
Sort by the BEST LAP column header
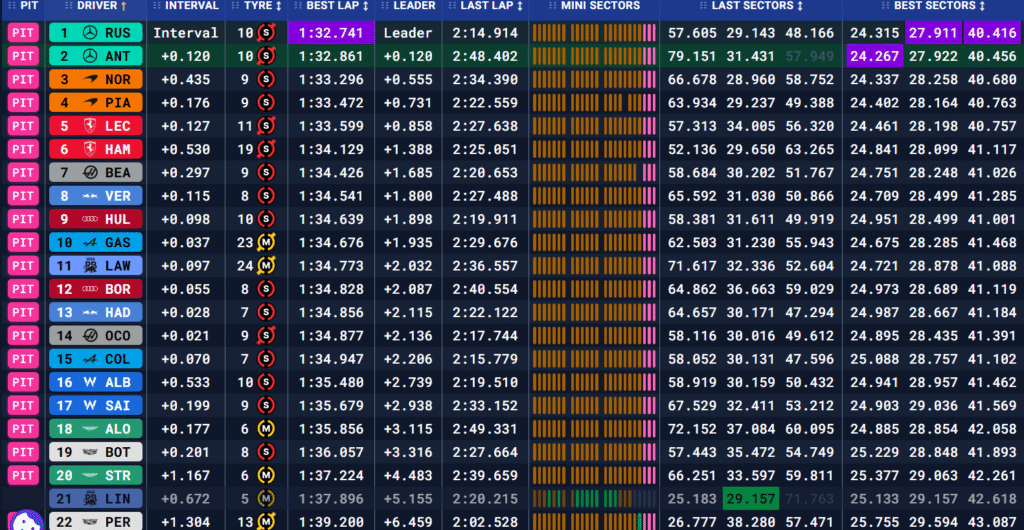click(338, 6)
